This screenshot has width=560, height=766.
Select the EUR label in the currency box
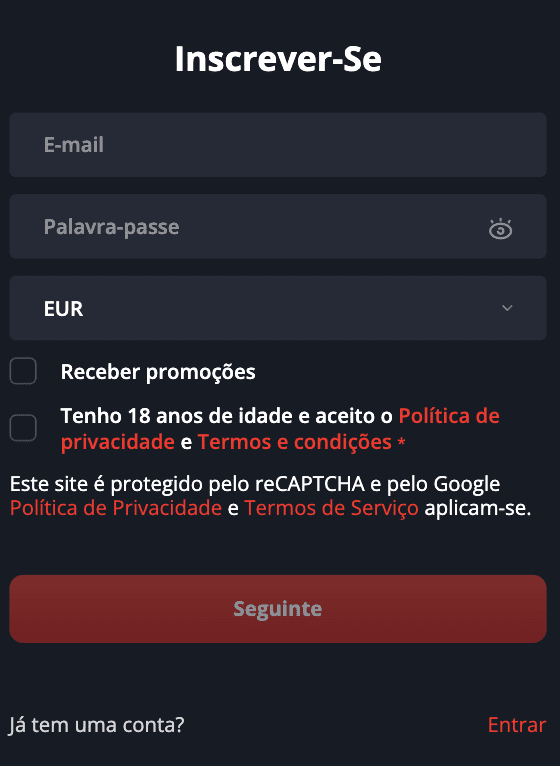coord(64,309)
